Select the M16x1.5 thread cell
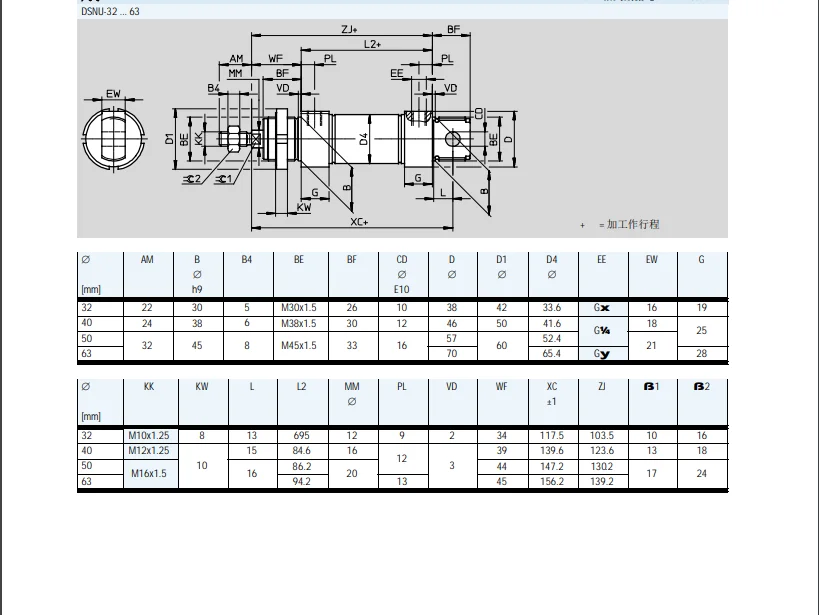This screenshot has height=615, width=819. [x=149, y=473]
